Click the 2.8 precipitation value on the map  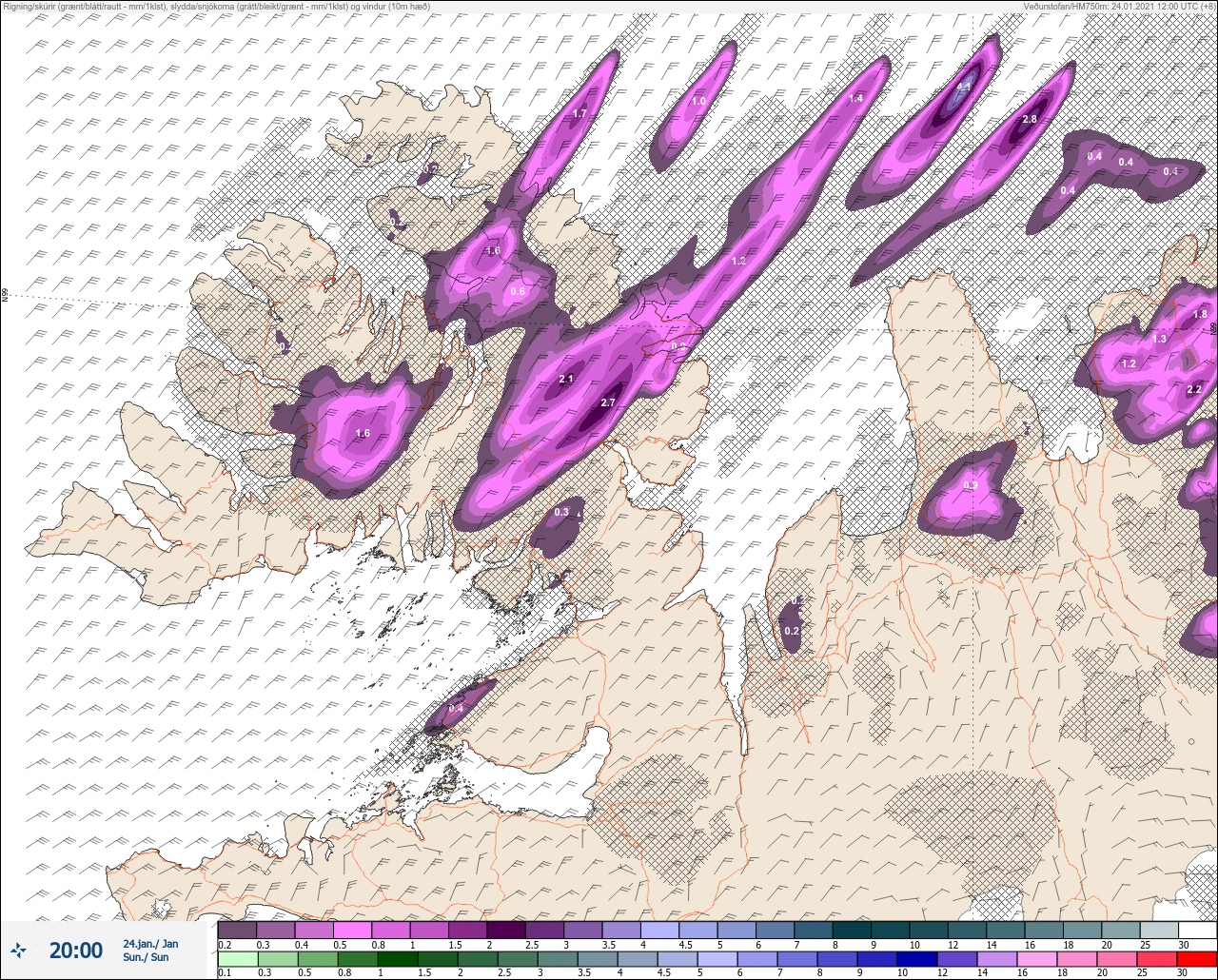tap(1029, 119)
